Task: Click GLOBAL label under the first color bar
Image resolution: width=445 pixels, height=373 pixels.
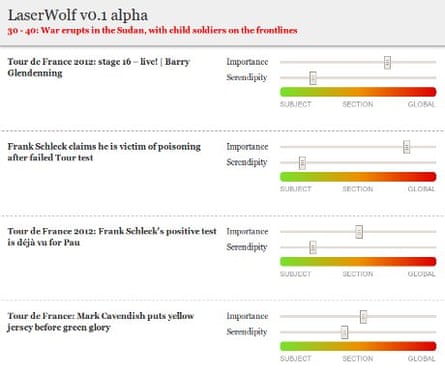Action: pos(421,104)
